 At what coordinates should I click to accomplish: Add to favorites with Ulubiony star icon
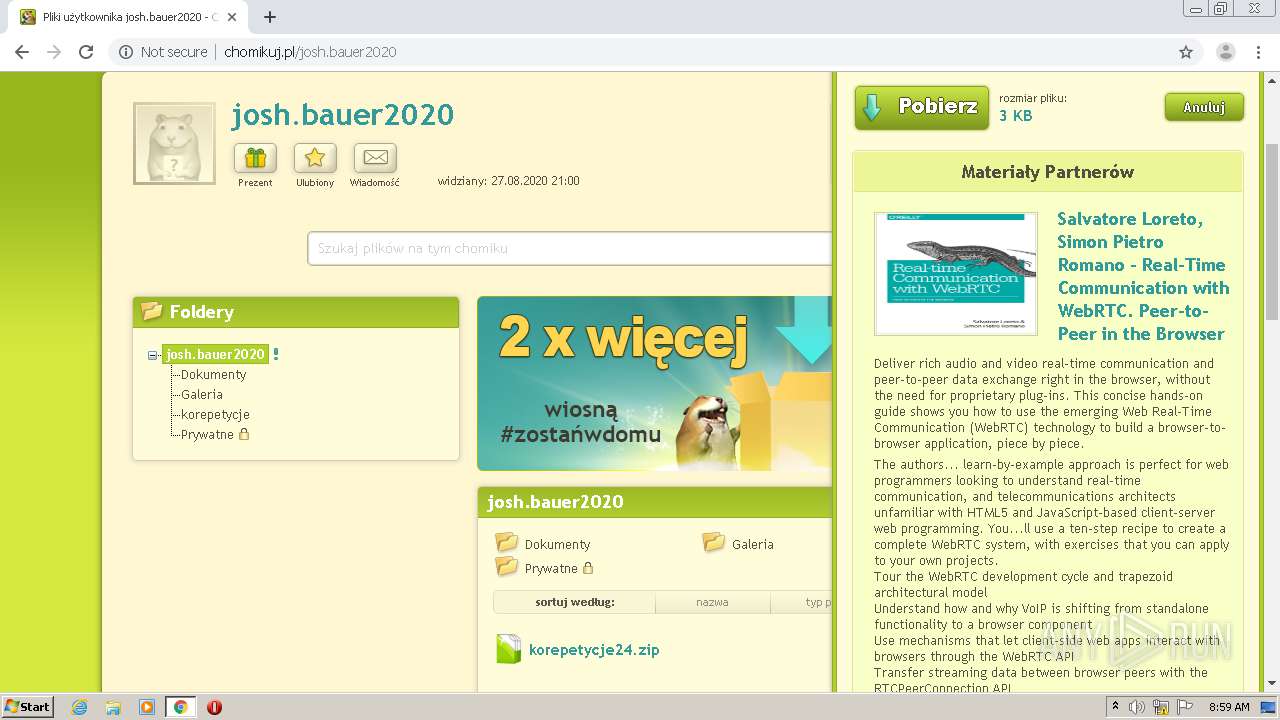pyautogui.click(x=315, y=158)
